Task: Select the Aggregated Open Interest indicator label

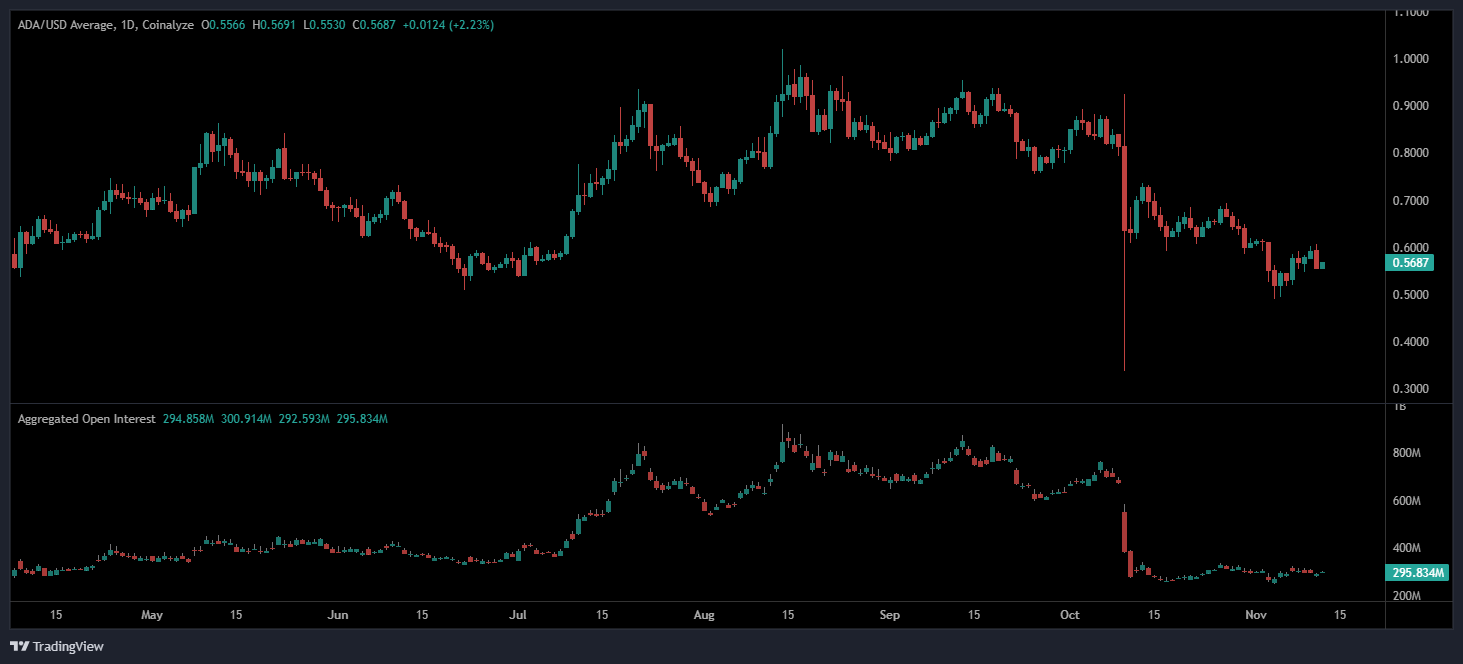Action: tap(86, 419)
